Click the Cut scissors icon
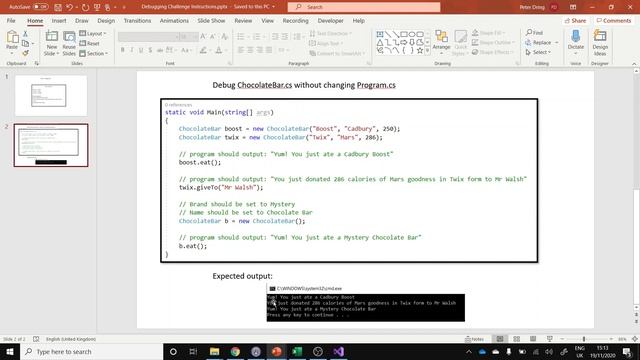 point(25,34)
